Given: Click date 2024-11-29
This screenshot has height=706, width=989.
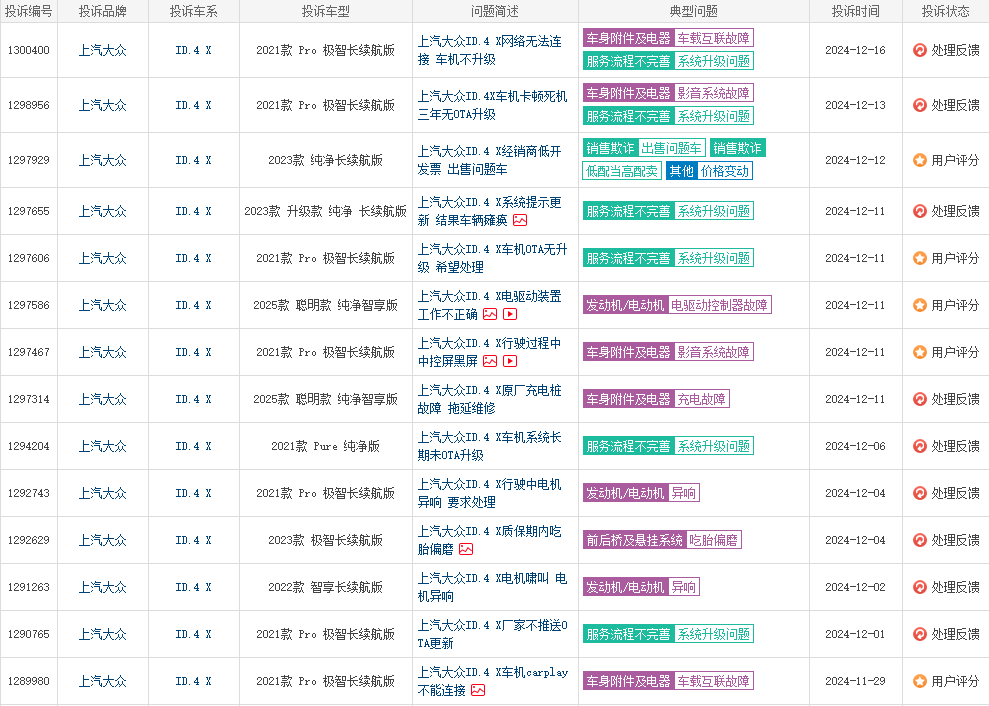Looking at the screenshot, I should [855, 681].
